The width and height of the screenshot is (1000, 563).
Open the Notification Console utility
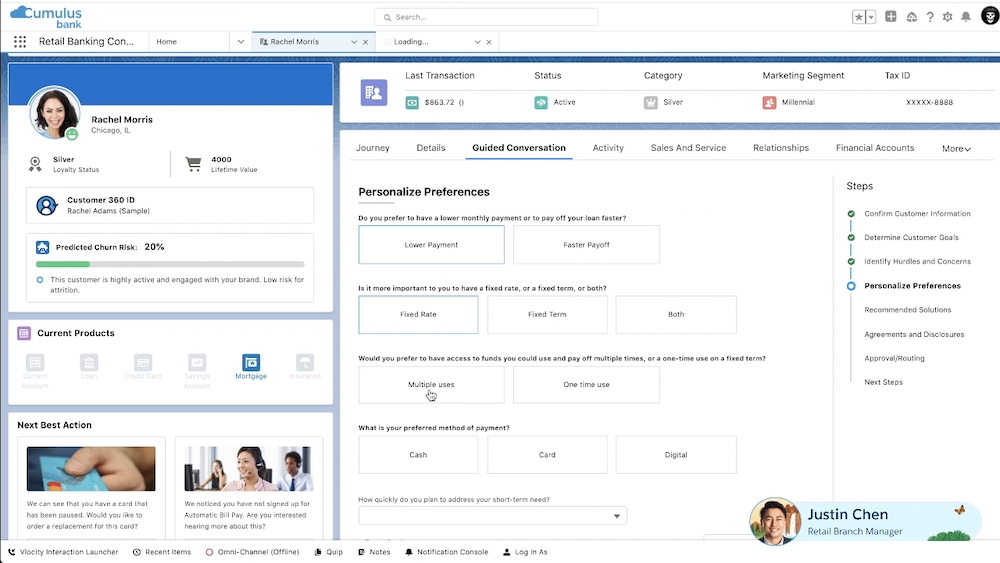point(446,552)
